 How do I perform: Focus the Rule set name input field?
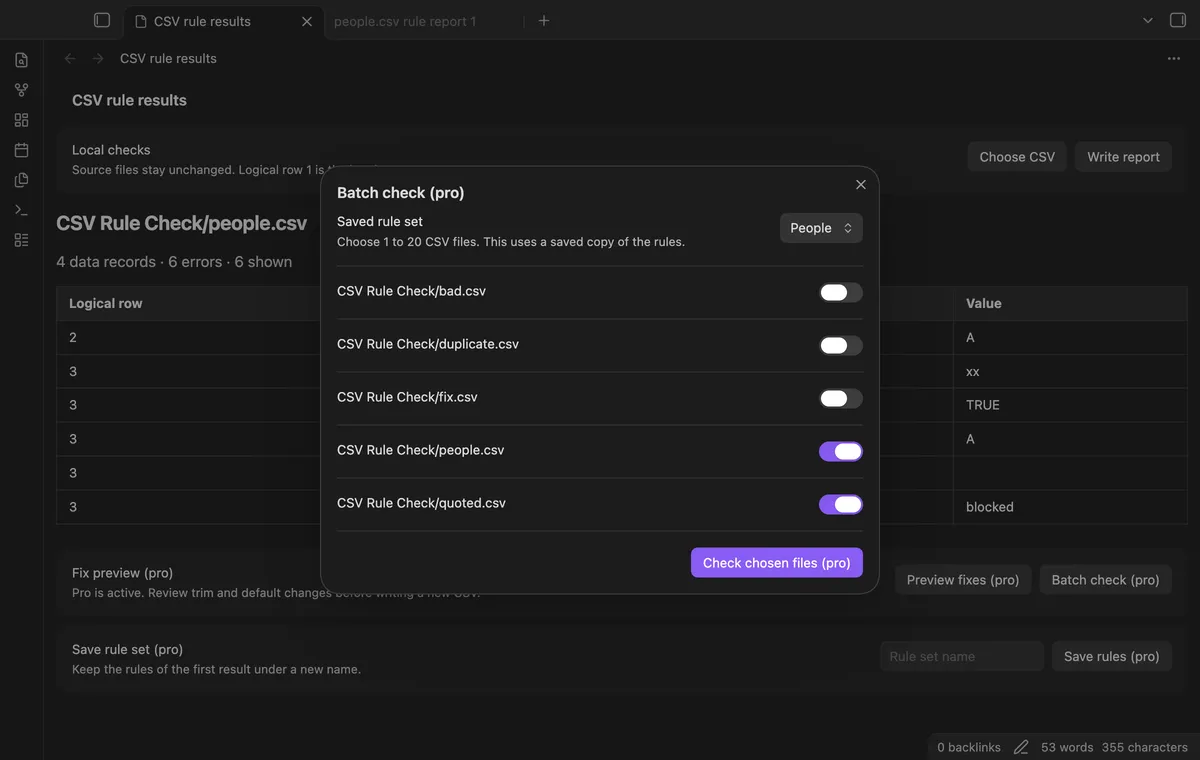(x=962, y=656)
